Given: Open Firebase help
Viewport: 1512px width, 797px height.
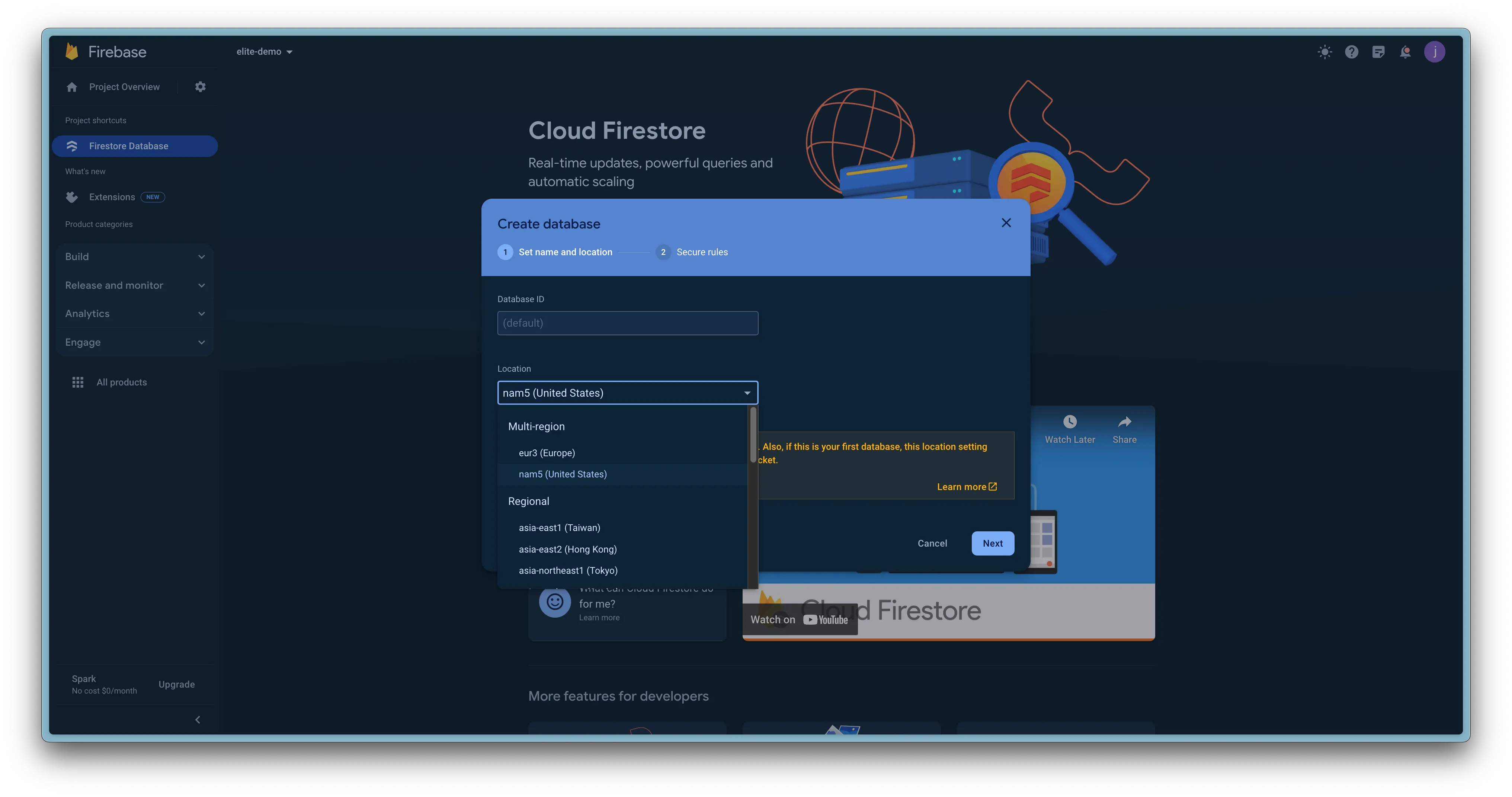Looking at the screenshot, I should [1352, 52].
